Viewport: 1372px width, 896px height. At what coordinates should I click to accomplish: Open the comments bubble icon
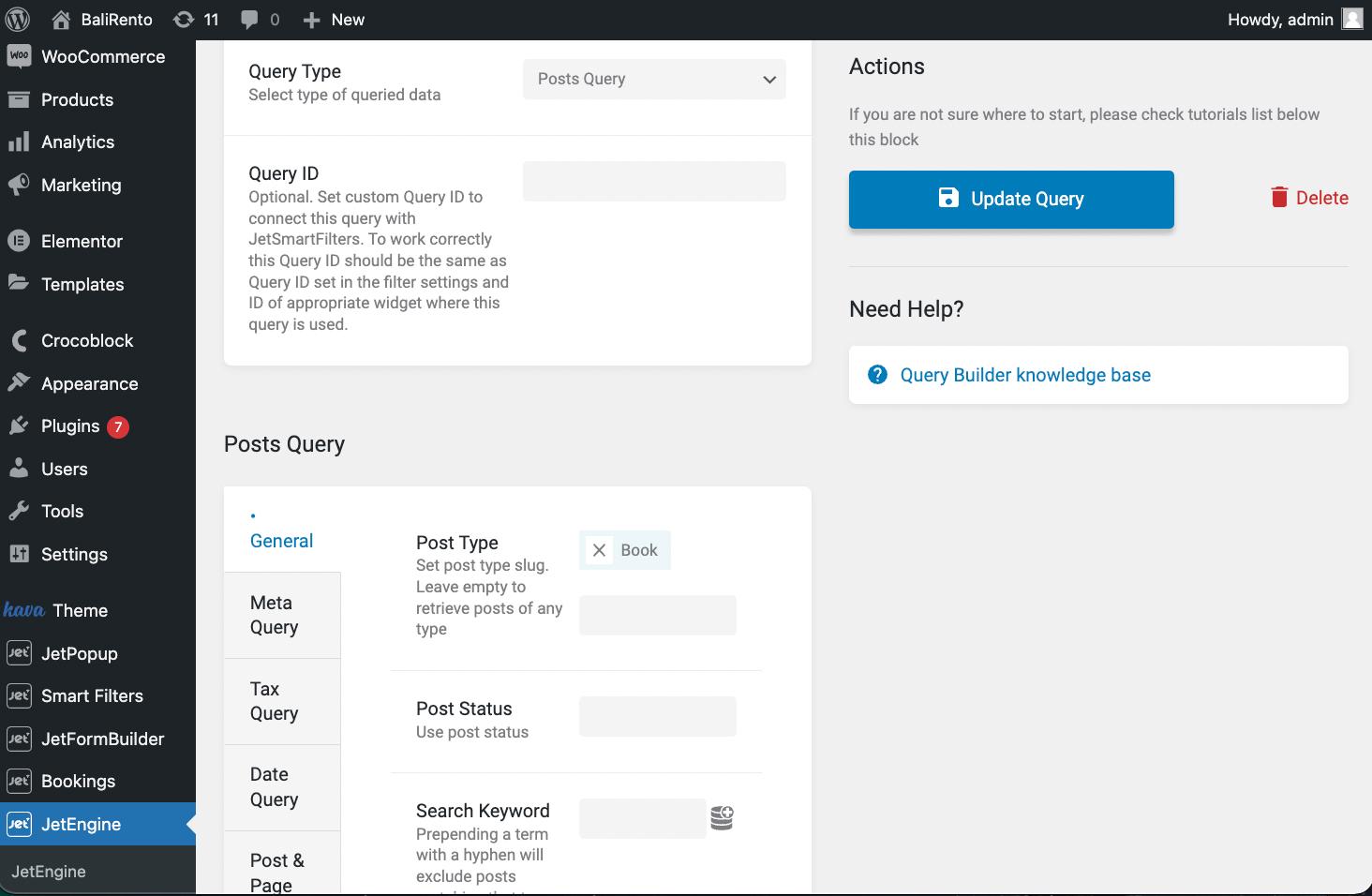[249, 19]
